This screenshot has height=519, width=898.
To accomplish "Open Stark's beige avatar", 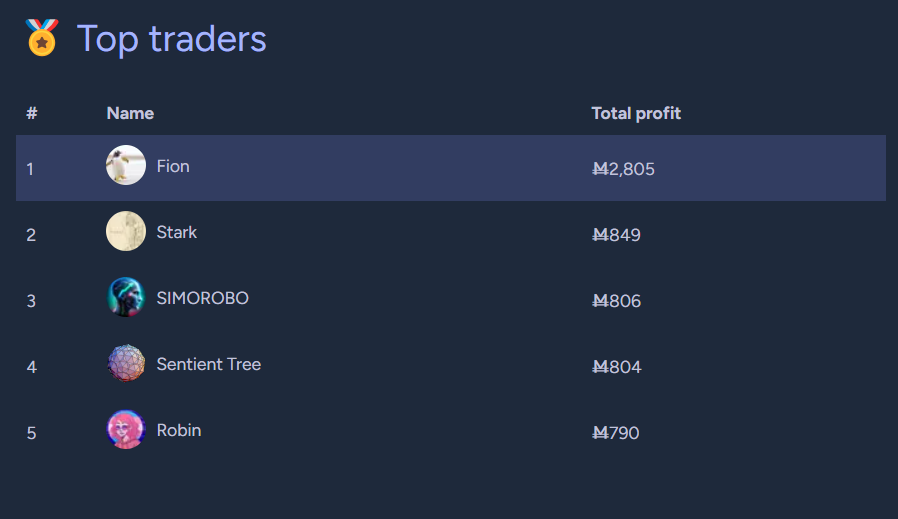I will pyautogui.click(x=126, y=231).
